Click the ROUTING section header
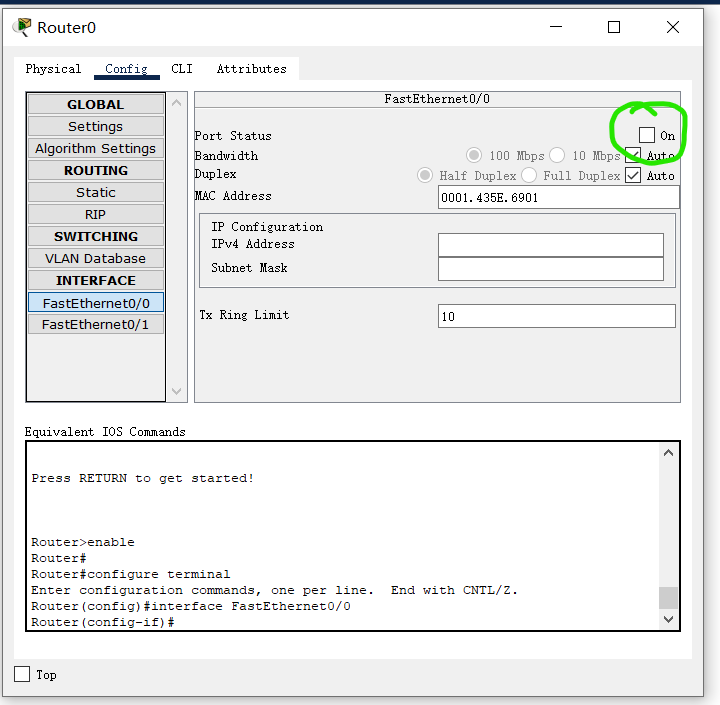The image size is (720, 705). [96, 170]
